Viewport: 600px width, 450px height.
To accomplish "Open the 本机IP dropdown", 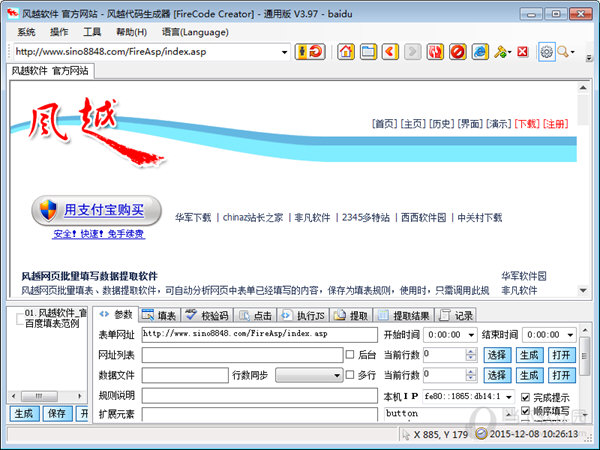I will pyautogui.click(x=509, y=397).
